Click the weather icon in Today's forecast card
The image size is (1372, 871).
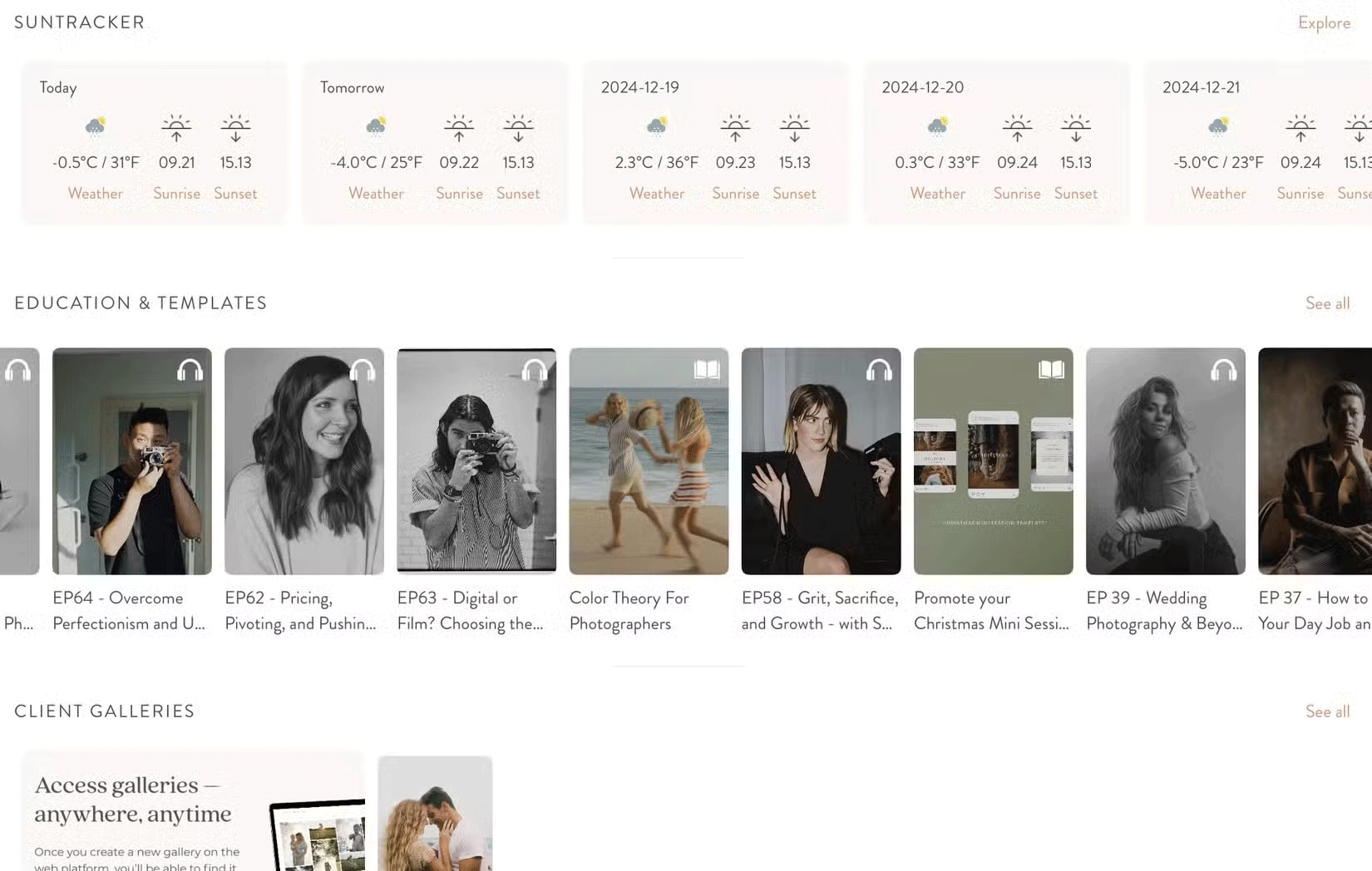(95, 126)
